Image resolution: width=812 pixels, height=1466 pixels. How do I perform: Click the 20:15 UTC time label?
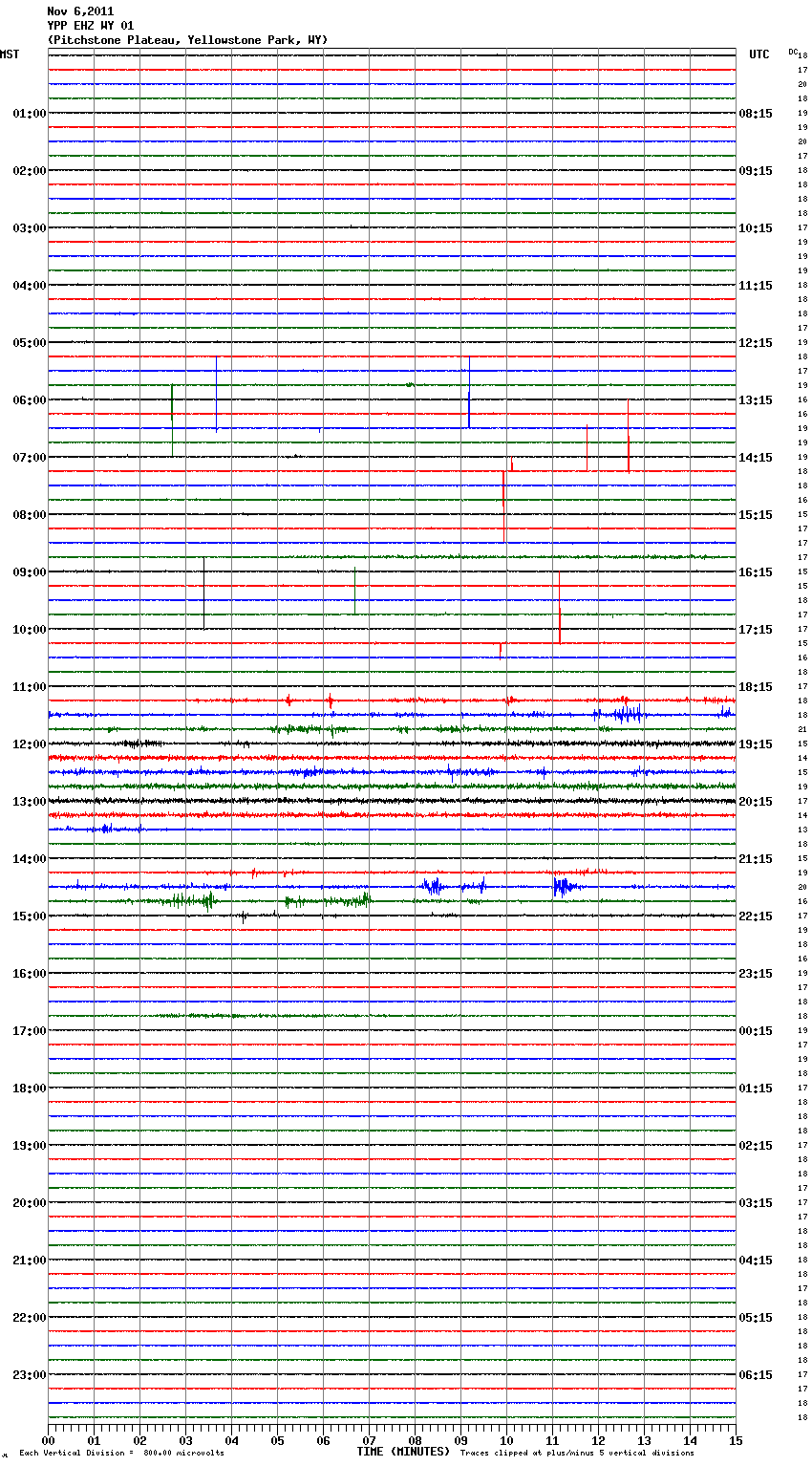(x=756, y=802)
